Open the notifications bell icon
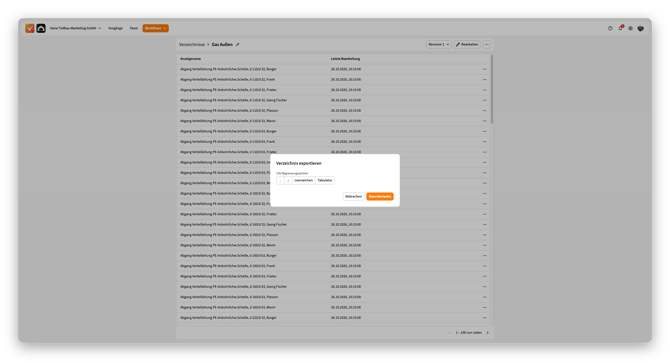 pyautogui.click(x=620, y=28)
